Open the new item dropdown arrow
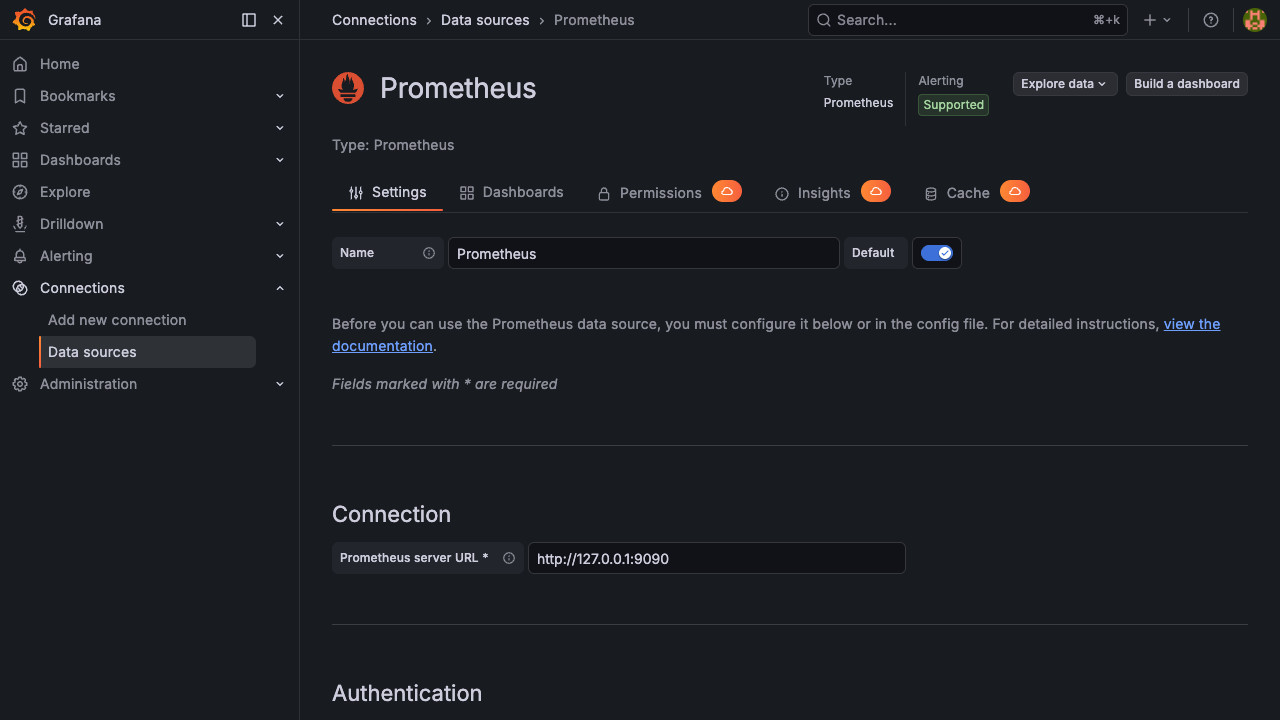1280x720 pixels. pos(1167,20)
